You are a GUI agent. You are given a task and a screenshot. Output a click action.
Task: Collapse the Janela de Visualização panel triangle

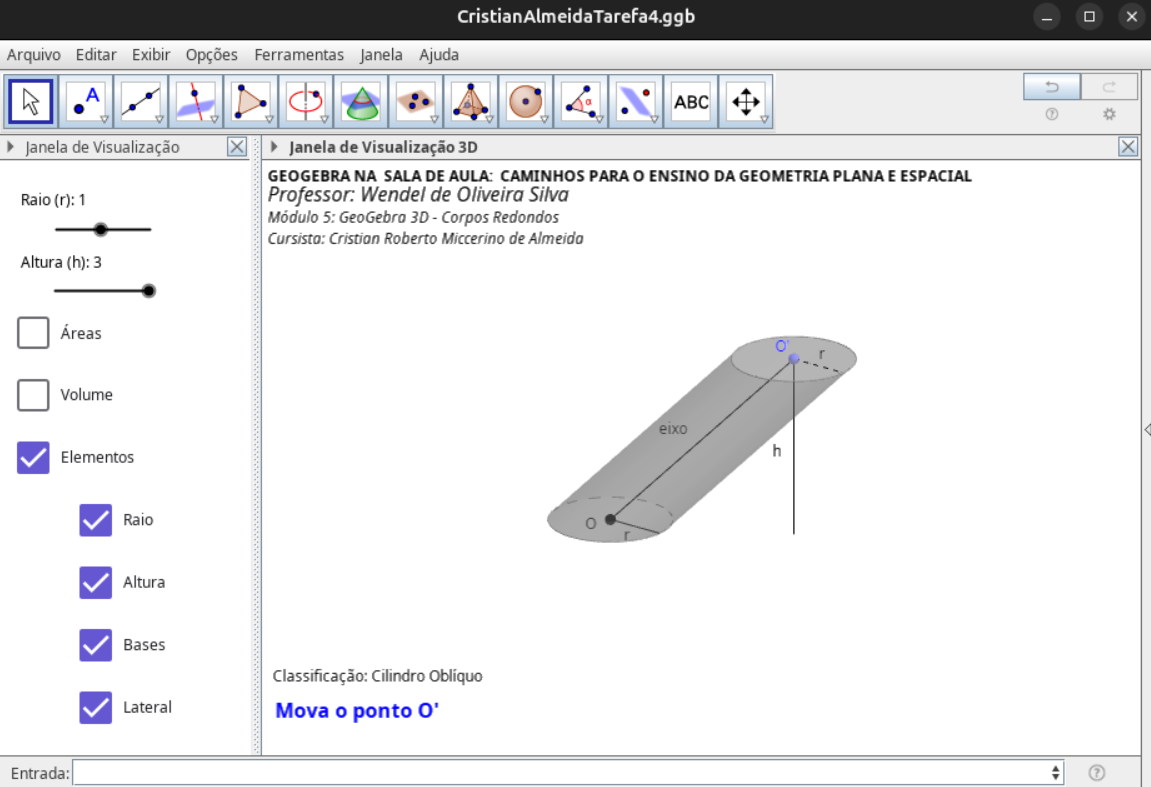click(x=11, y=148)
